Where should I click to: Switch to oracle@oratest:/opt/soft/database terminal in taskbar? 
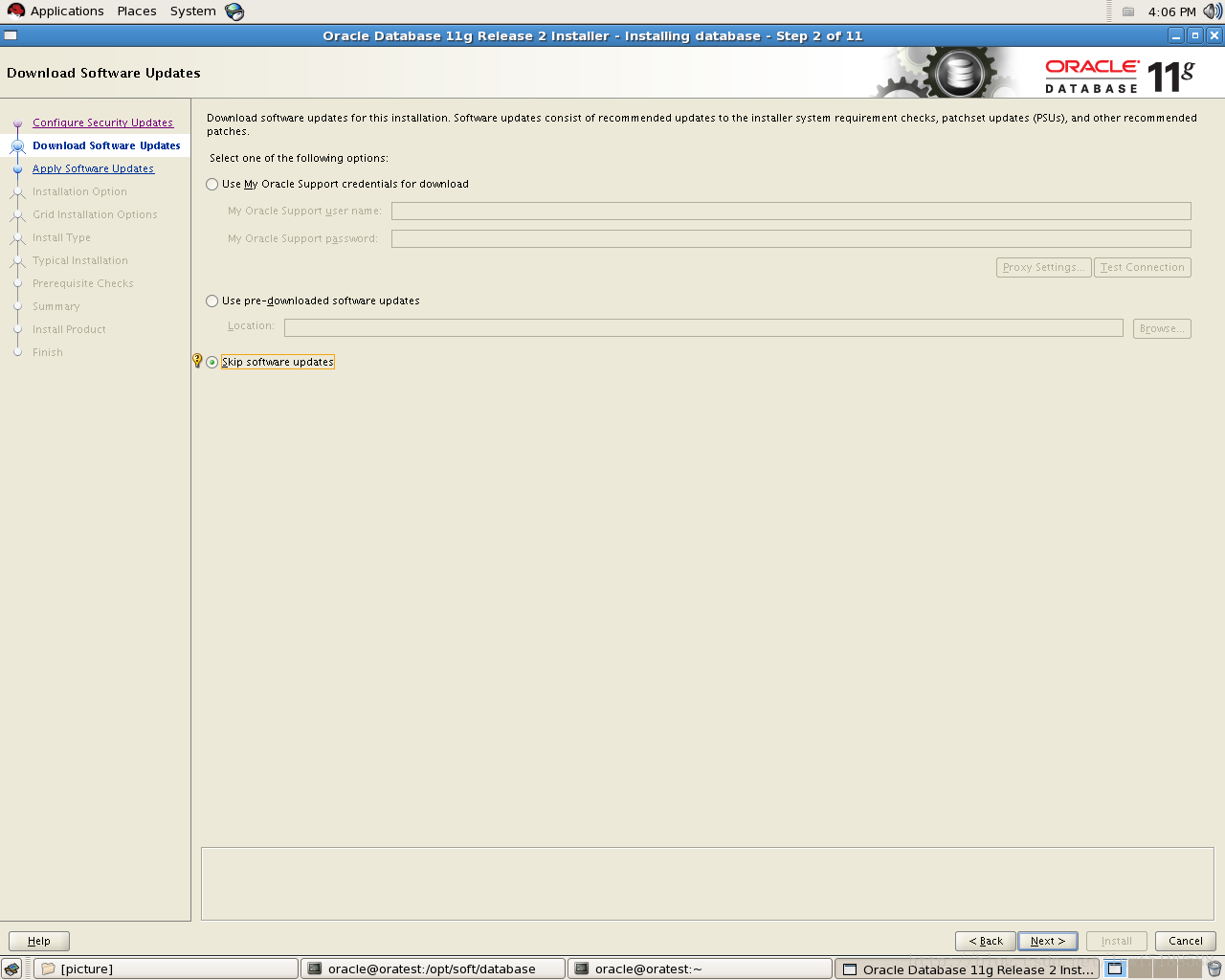[x=433, y=969]
